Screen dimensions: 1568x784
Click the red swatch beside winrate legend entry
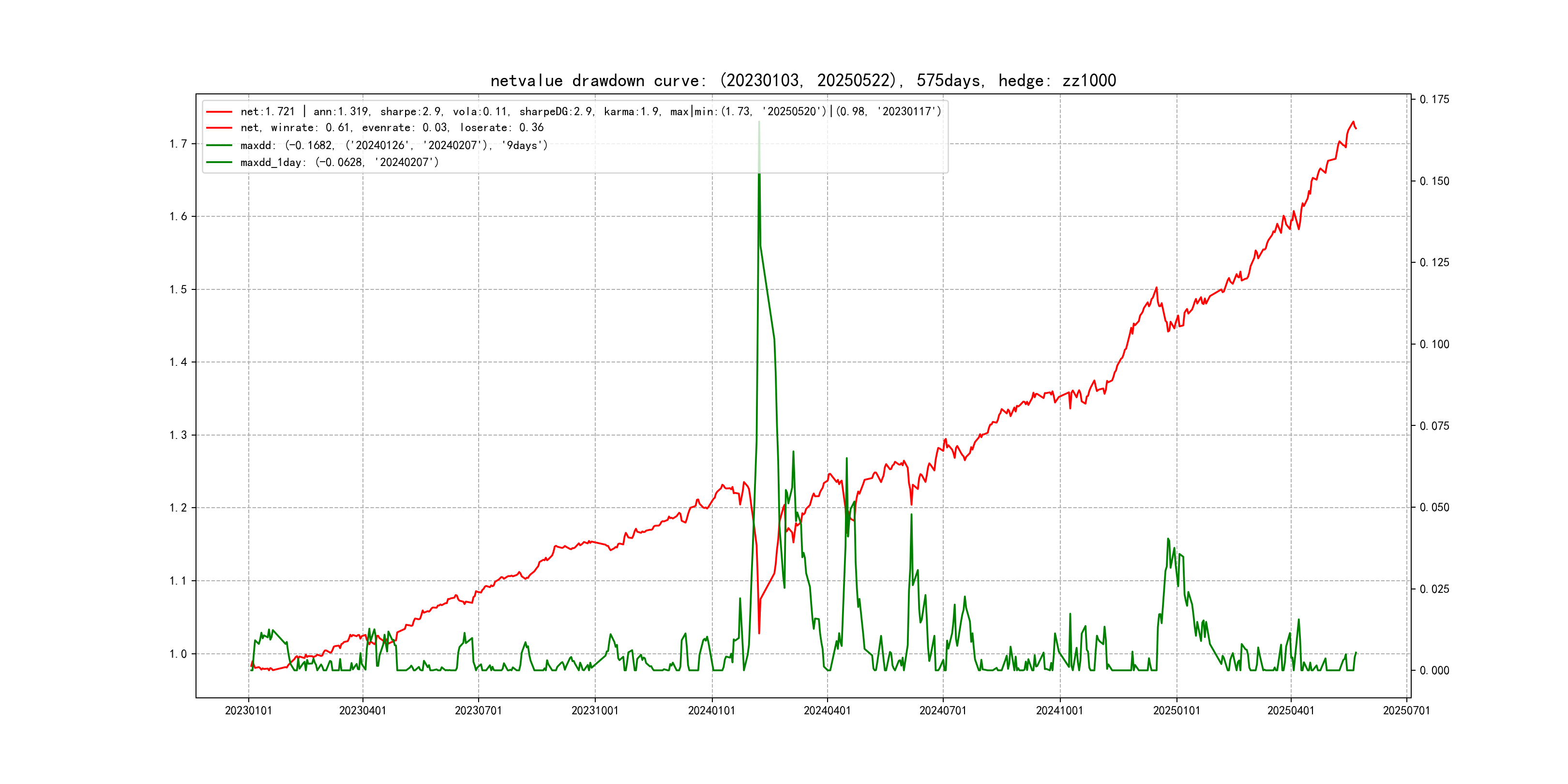point(219,128)
